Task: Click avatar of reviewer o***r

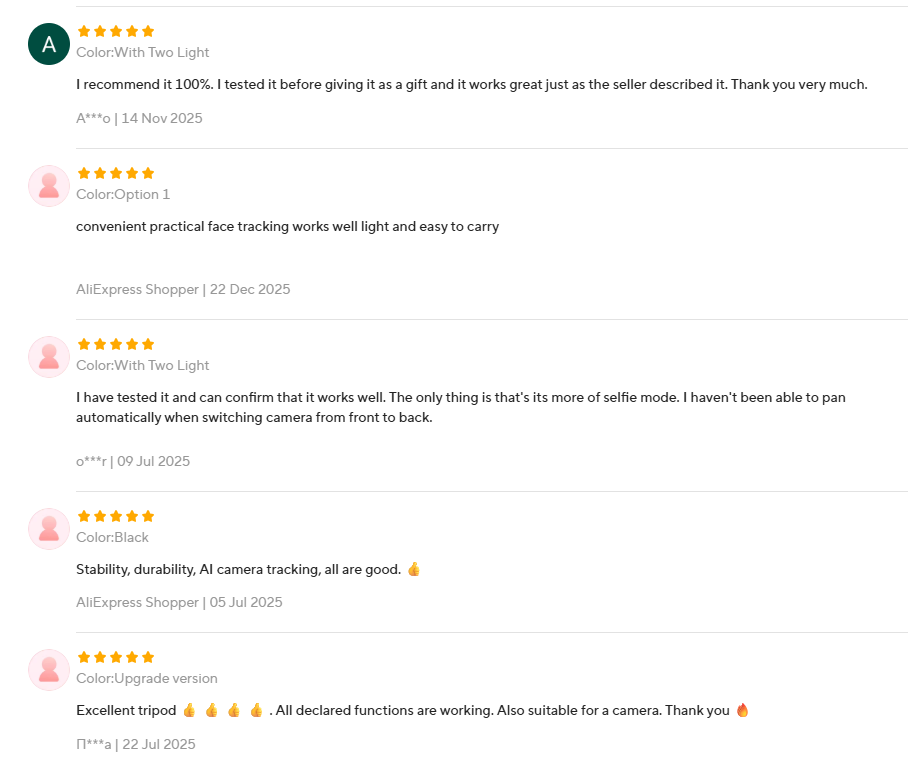Action: [x=48, y=357]
